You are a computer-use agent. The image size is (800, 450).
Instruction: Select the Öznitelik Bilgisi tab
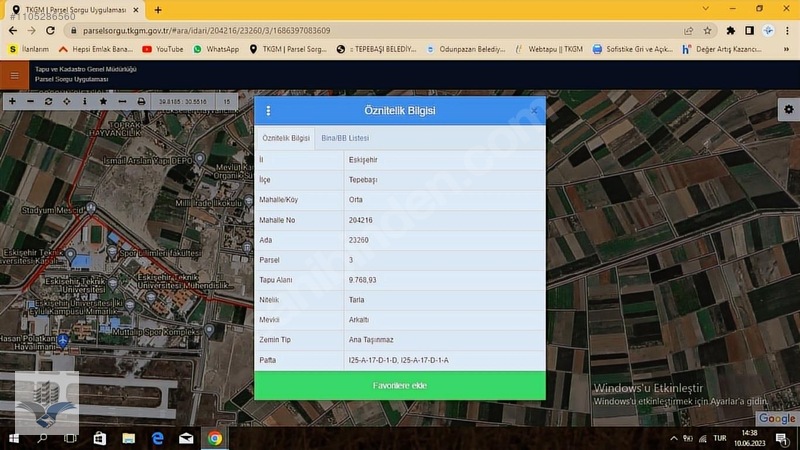click(x=286, y=138)
